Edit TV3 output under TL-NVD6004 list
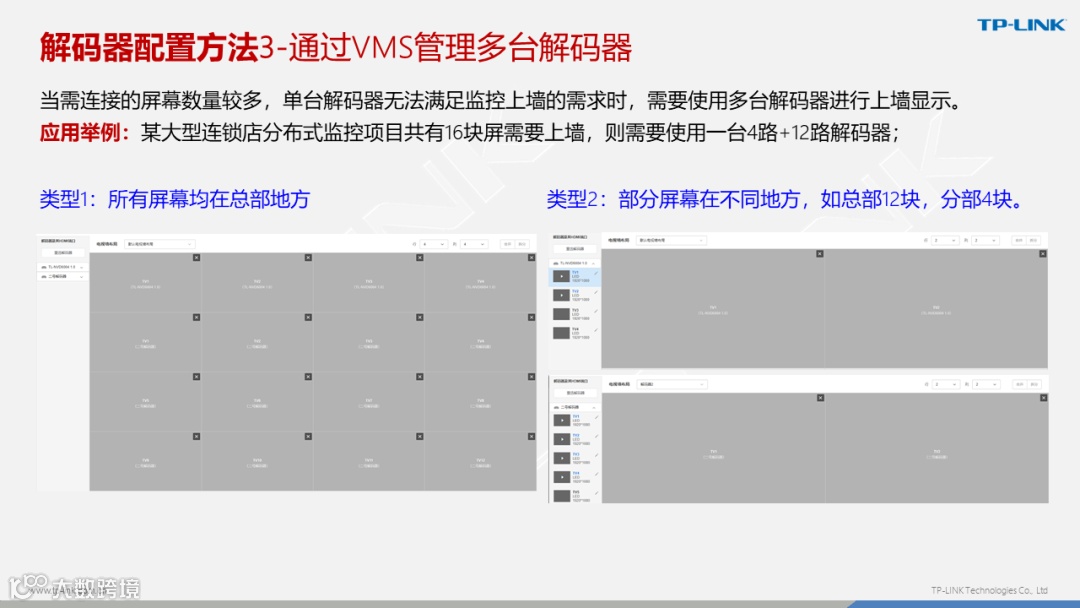Viewport: 1080px width, 608px height. (x=596, y=311)
